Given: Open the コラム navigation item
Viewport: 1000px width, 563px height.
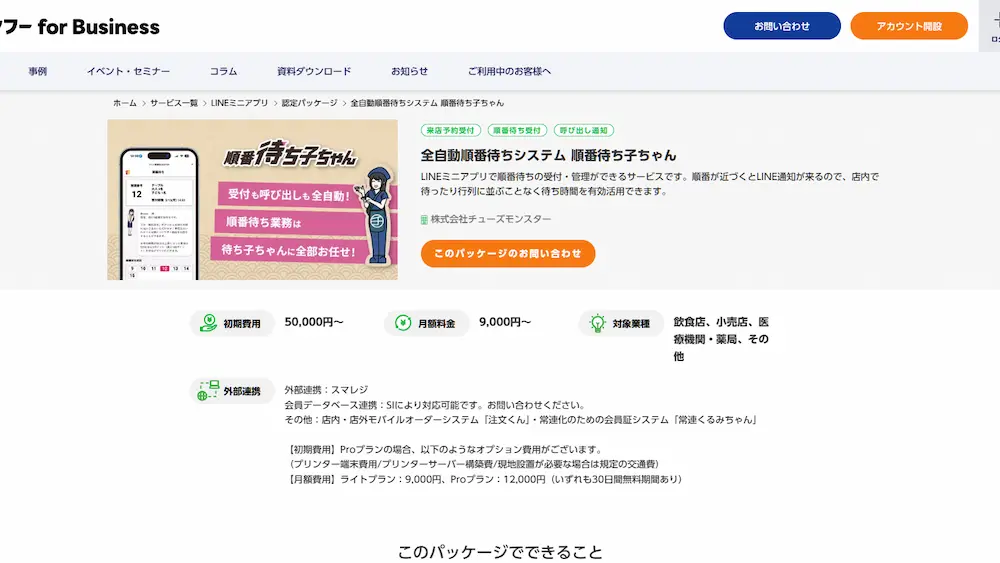Looking at the screenshot, I should [223, 72].
